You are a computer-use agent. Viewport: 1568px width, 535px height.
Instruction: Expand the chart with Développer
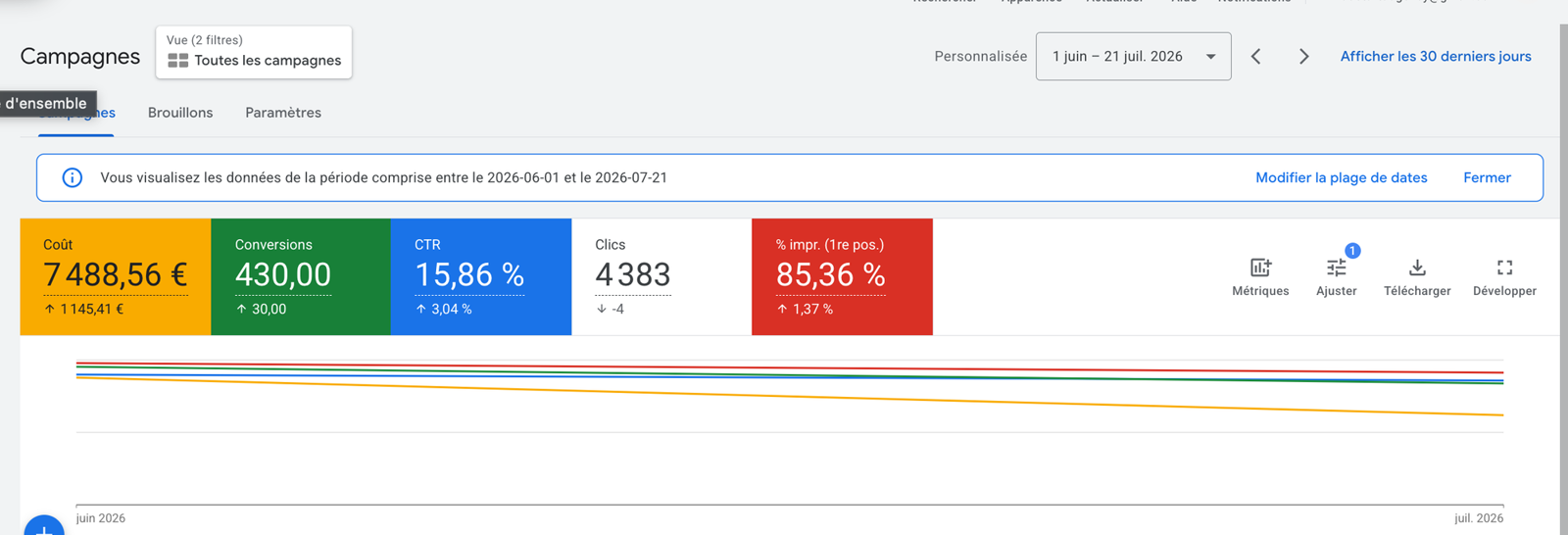(1504, 277)
